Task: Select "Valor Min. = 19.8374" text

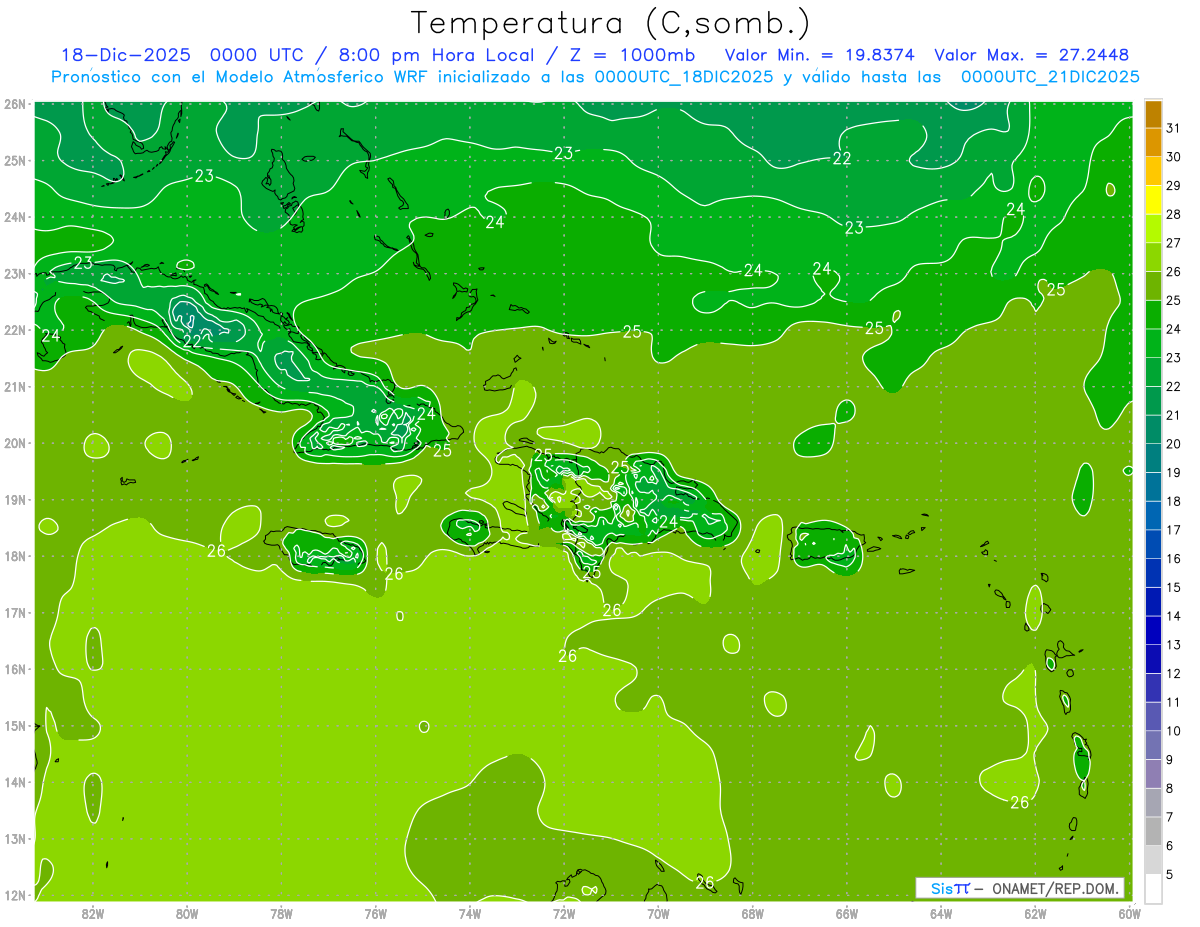Action: point(820,55)
